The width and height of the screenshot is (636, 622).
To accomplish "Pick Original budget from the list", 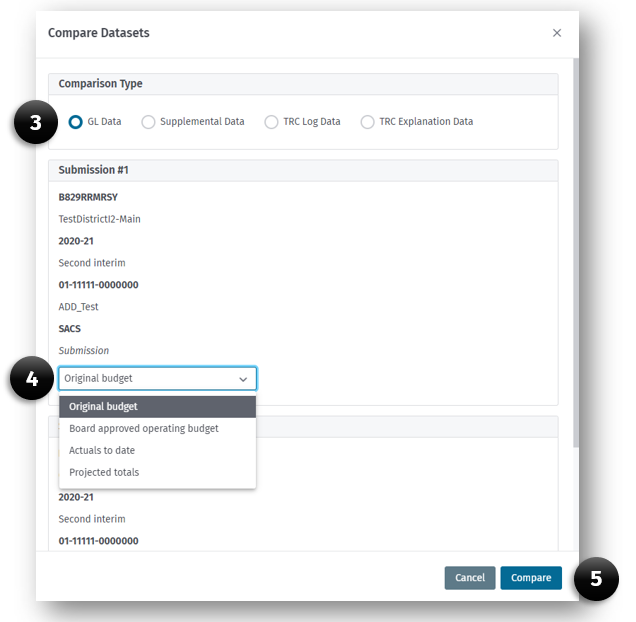I will (157, 407).
